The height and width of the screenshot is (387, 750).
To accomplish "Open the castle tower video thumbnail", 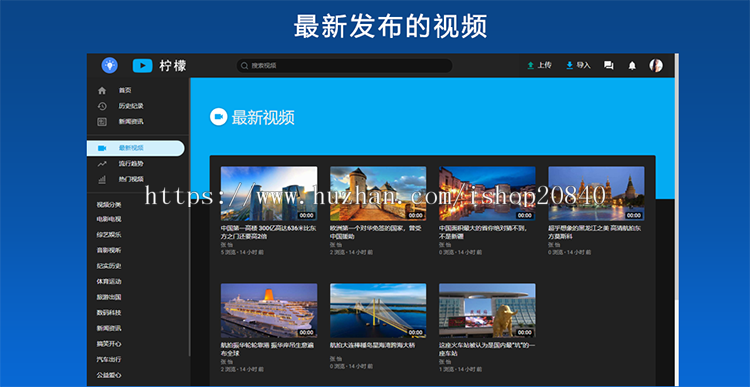I will 378,193.
